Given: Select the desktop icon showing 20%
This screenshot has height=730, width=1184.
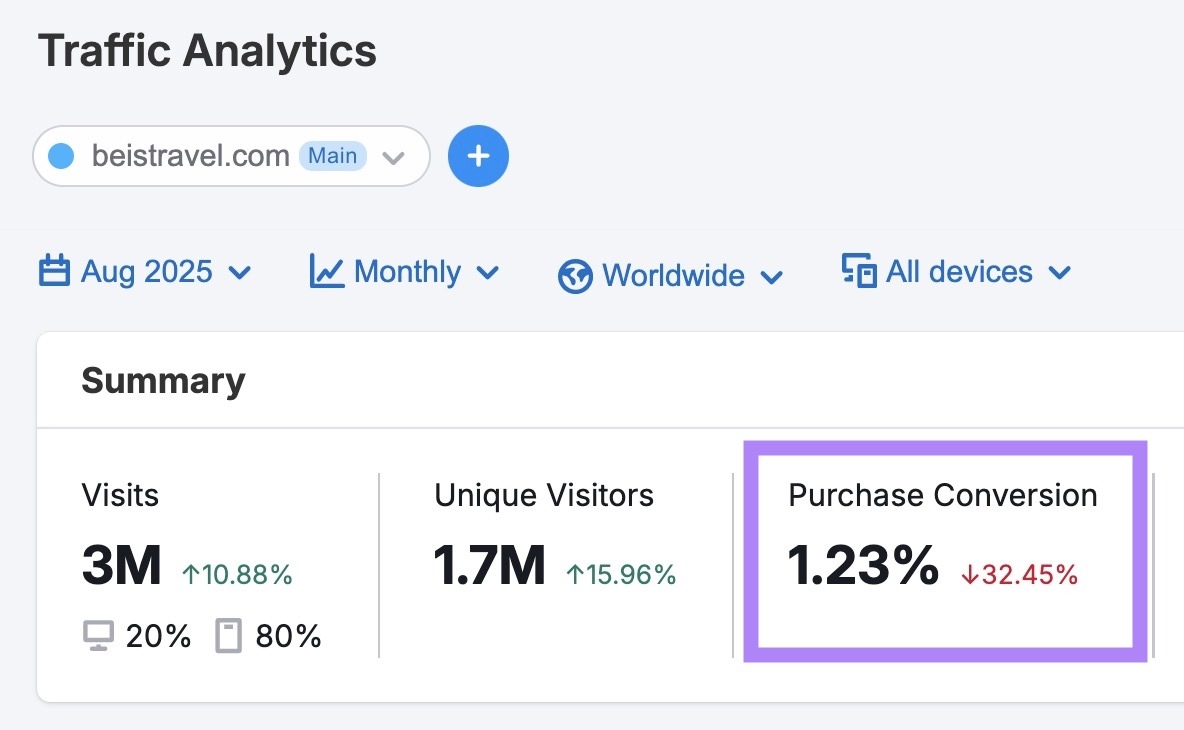Looking at the screenshot, I should point(98,634).
